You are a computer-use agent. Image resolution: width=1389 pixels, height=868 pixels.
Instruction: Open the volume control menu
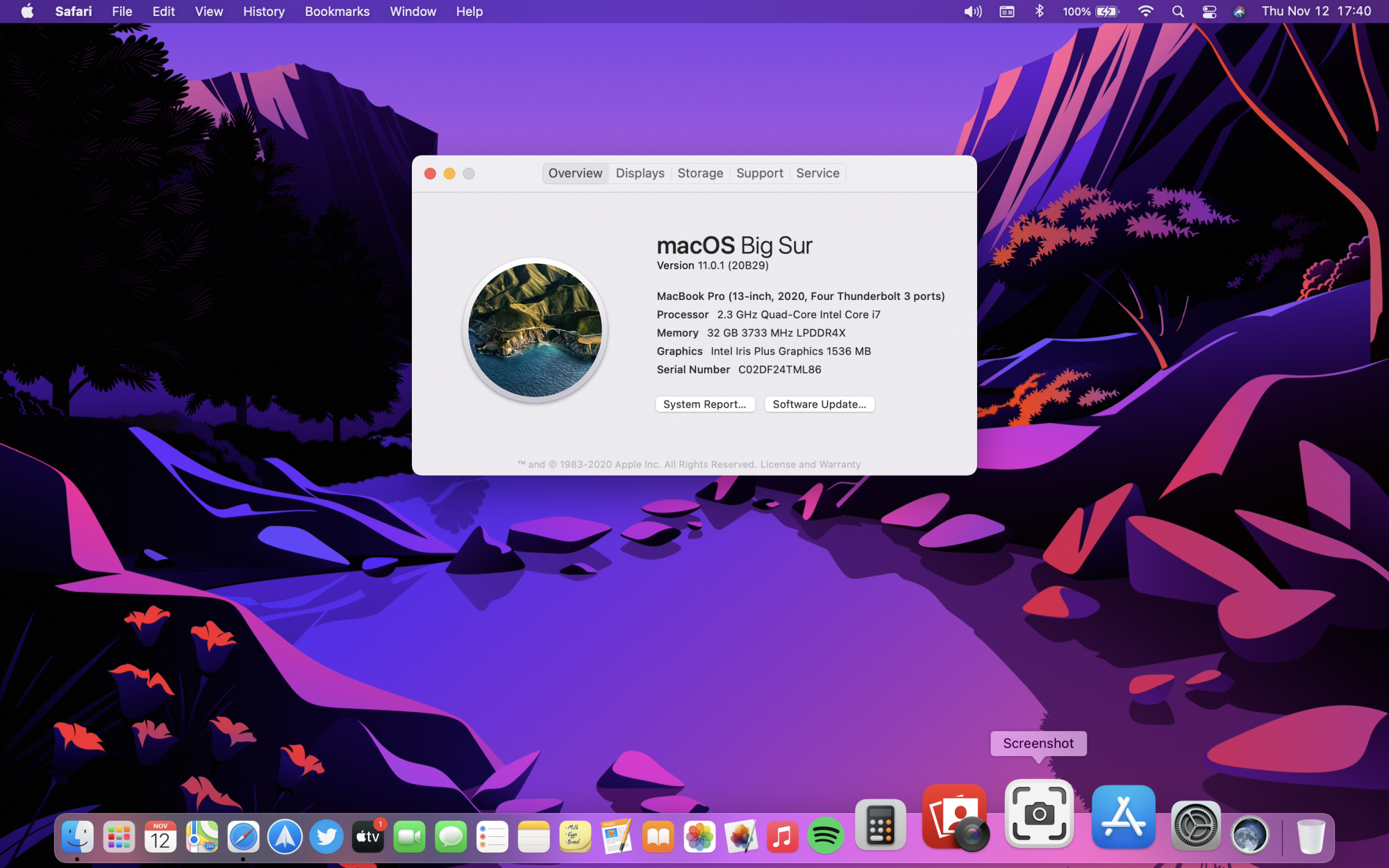(972, 11)
